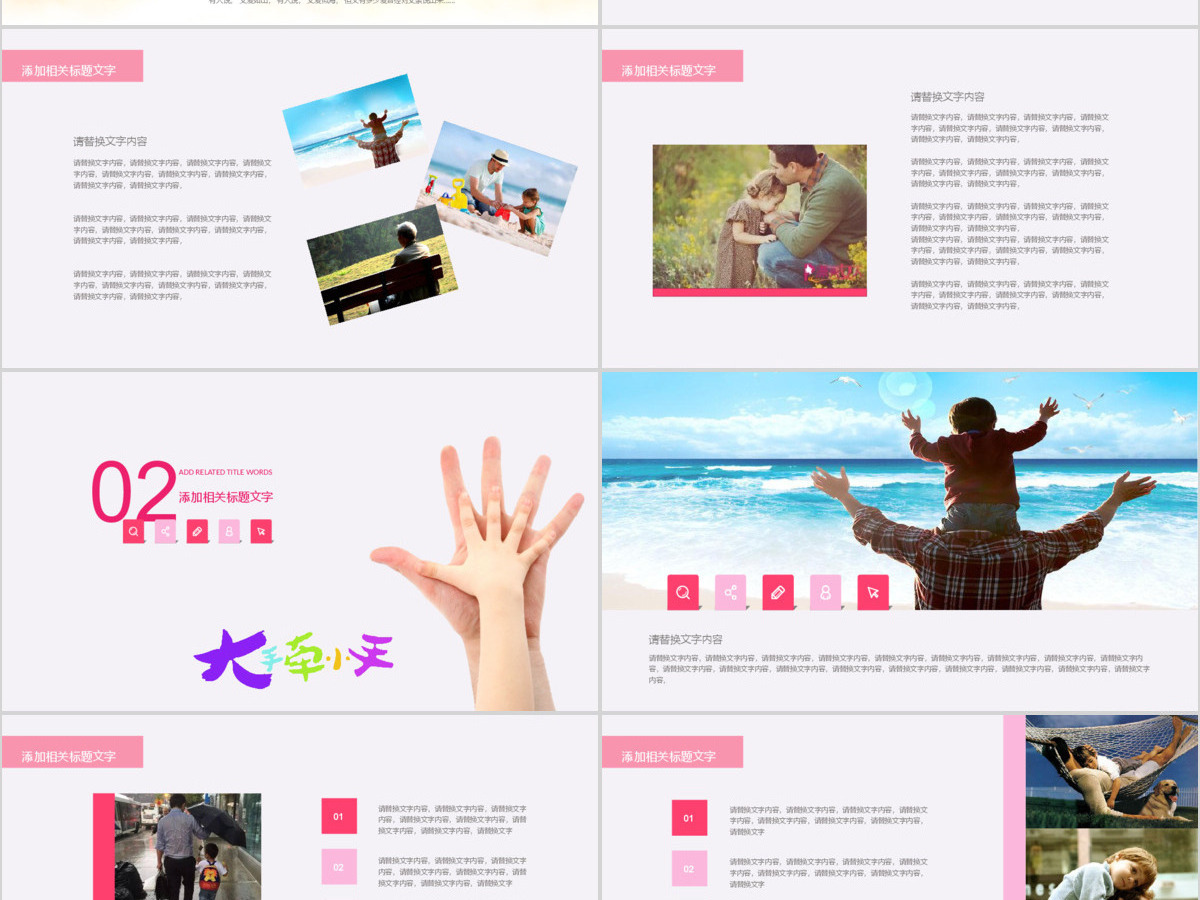Select the hands photo on the 02 slide
Image resolution: width=1200 pixels, height=900 pixels.
pos(478,572)
